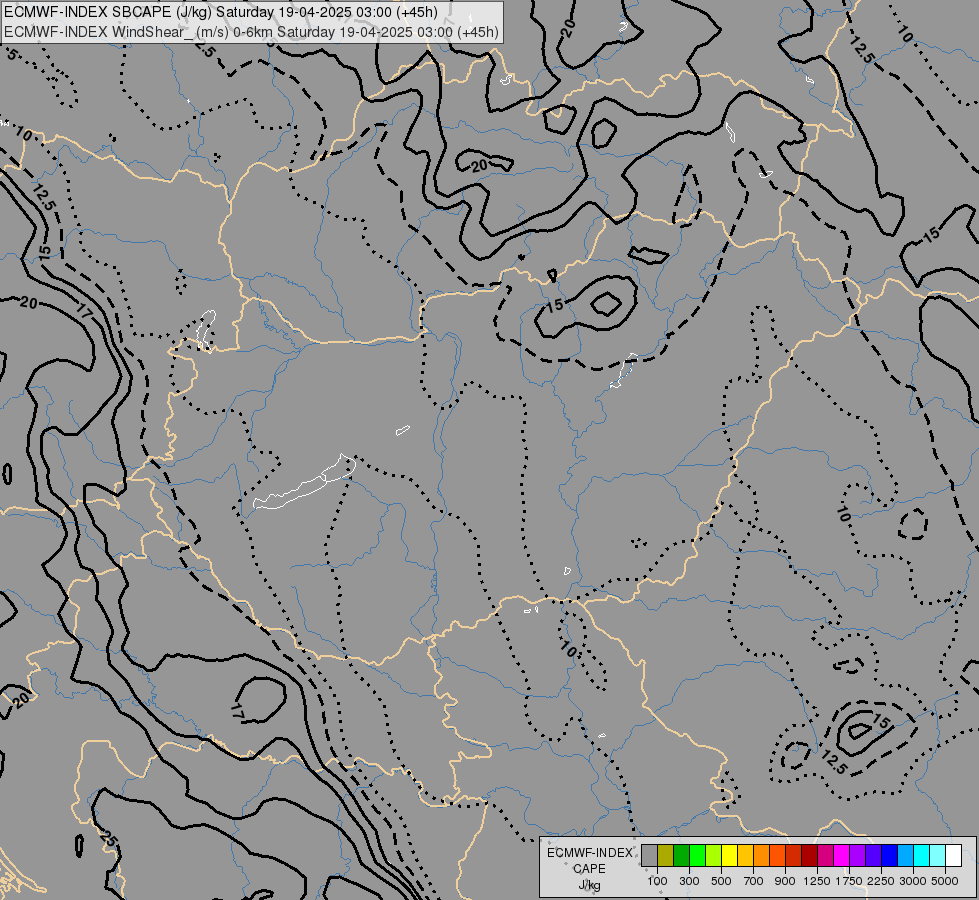979x900 pixels.
Task: Click the legend value 3000
Action: point(913,881)
